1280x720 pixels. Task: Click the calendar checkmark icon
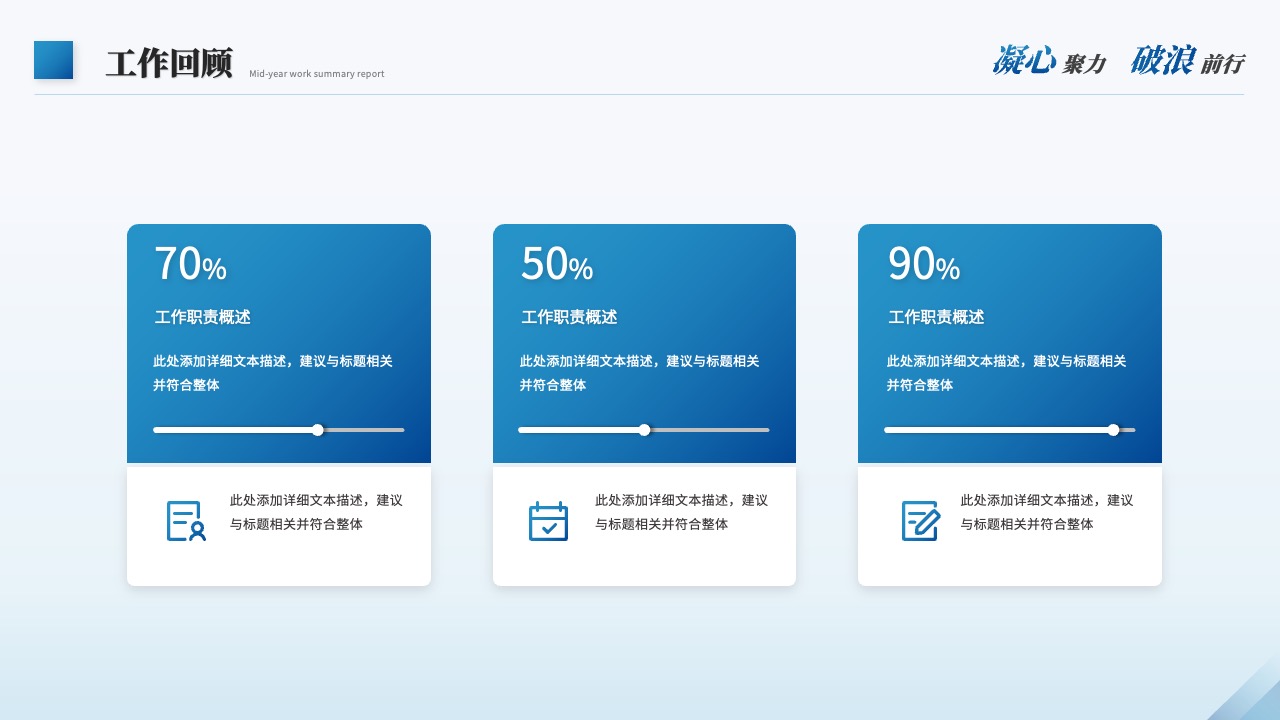[x=548, y=521]
